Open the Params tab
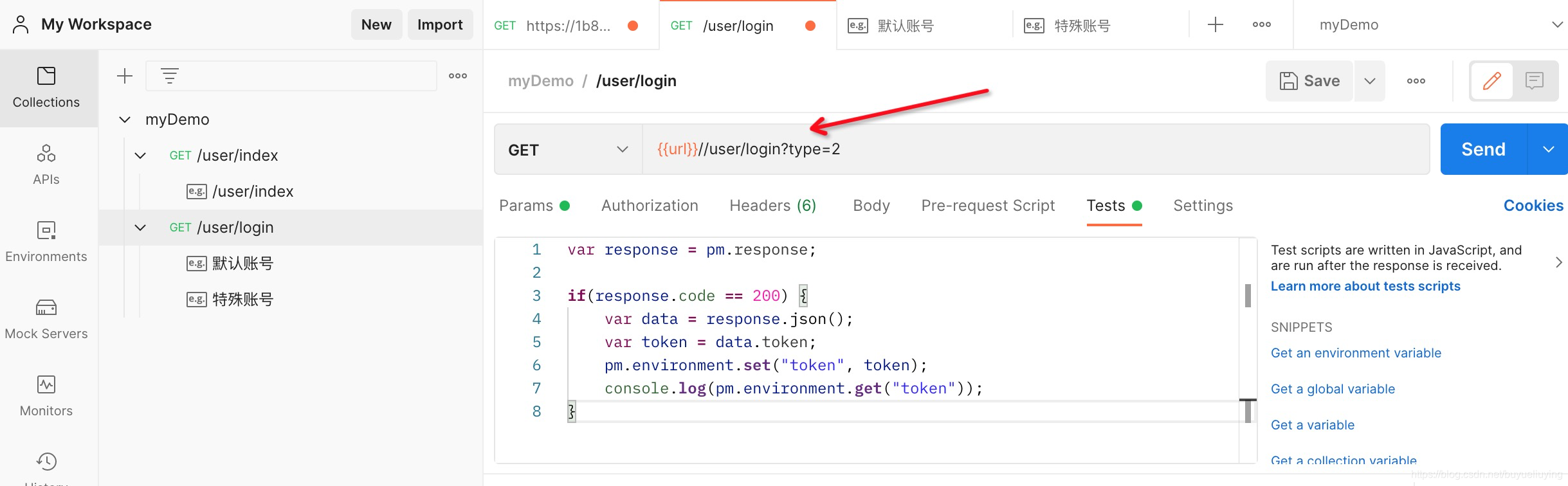Image resolution: width=1568 pixels, height=486 pixels. tap(534, 206)
